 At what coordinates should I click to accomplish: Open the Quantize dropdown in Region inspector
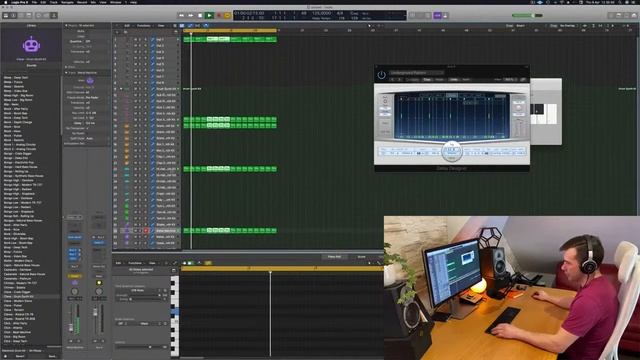point(88,41)
